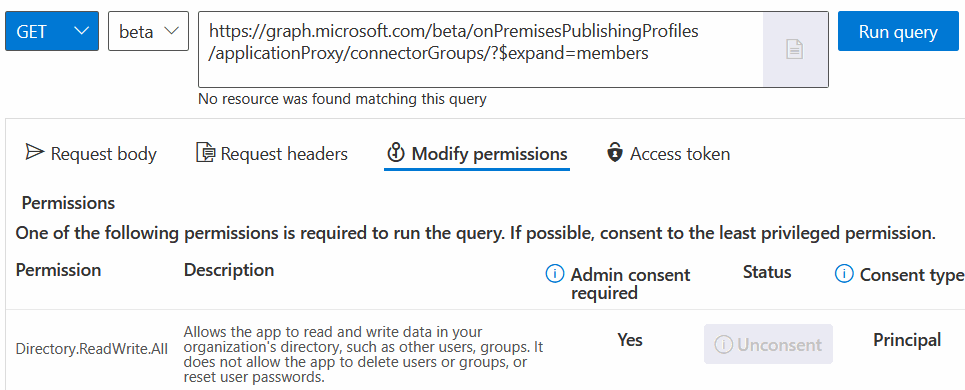This screenshot has width=965, height=390.
Task: Click the document icon beside Request headers
Action: click(x=205, y=153)
